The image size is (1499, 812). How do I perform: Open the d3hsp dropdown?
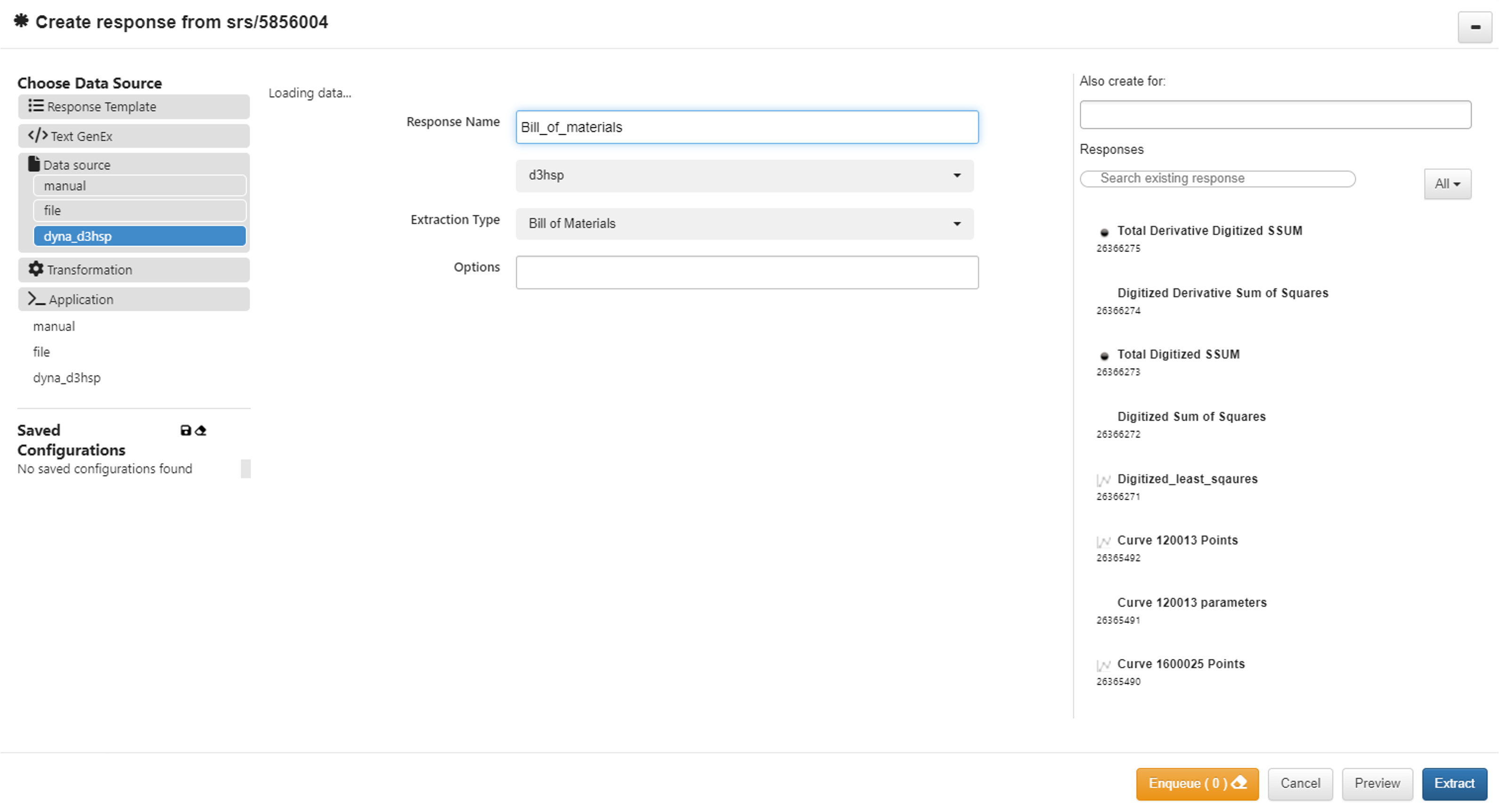pyautogui.click(x=744, y=176)
